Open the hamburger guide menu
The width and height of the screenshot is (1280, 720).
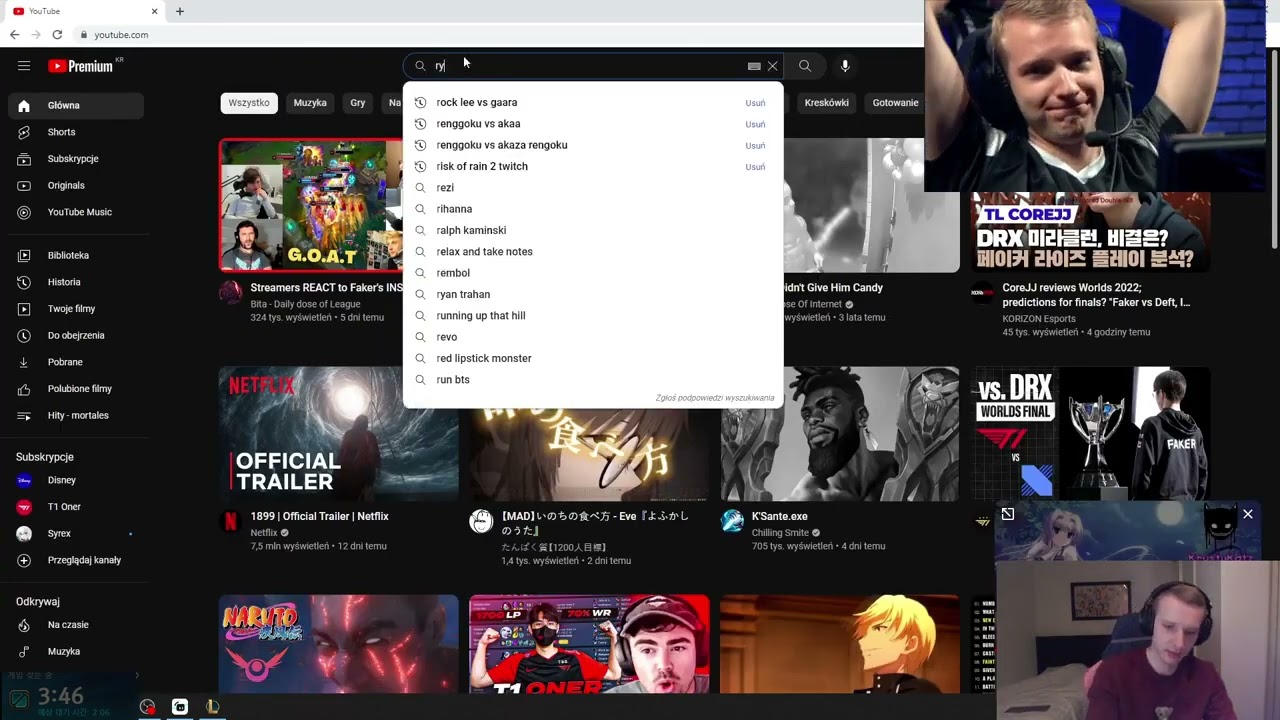(x=24, y=66)
